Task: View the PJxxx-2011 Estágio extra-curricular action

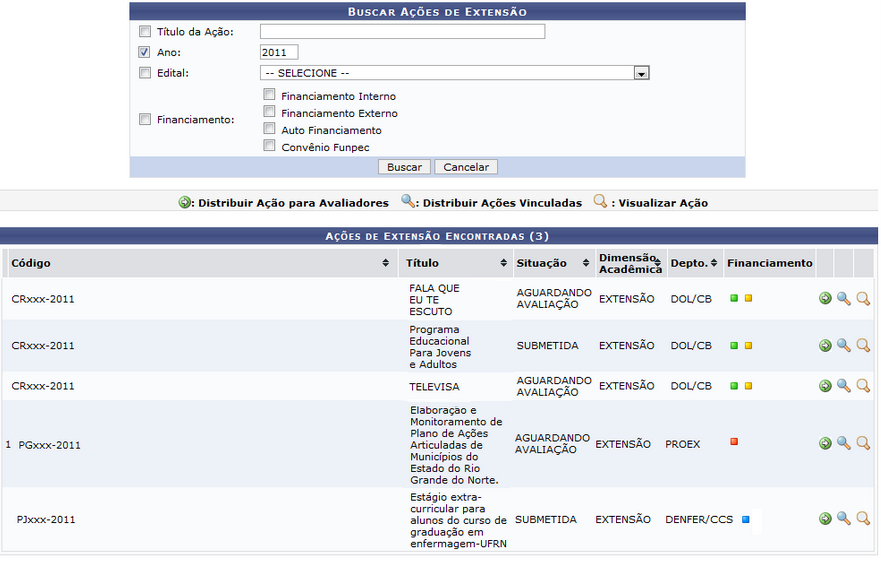Action: point(863,519)
